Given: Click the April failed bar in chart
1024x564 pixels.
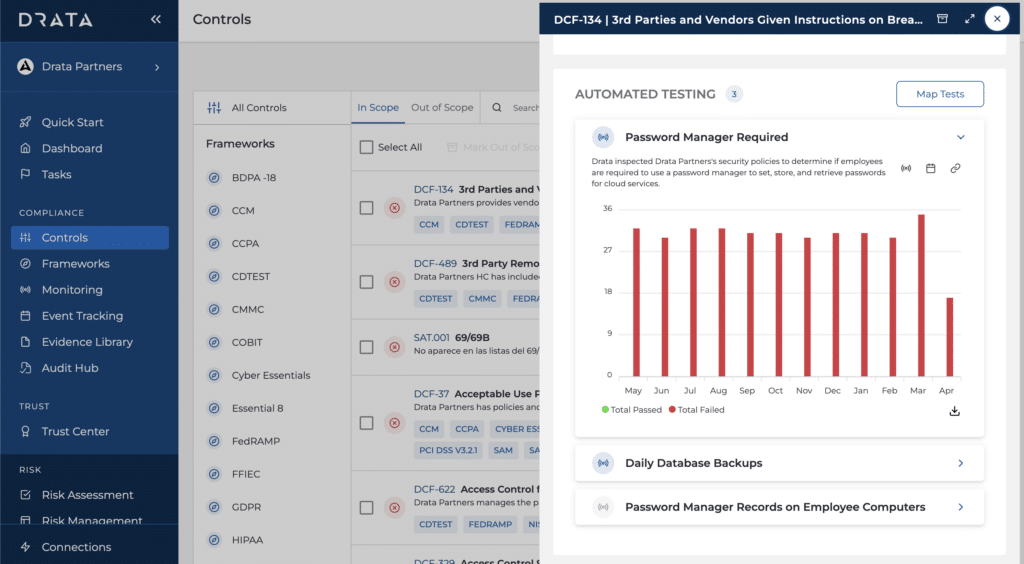Looking at the screenshot, I should click(x=950, y=337).
